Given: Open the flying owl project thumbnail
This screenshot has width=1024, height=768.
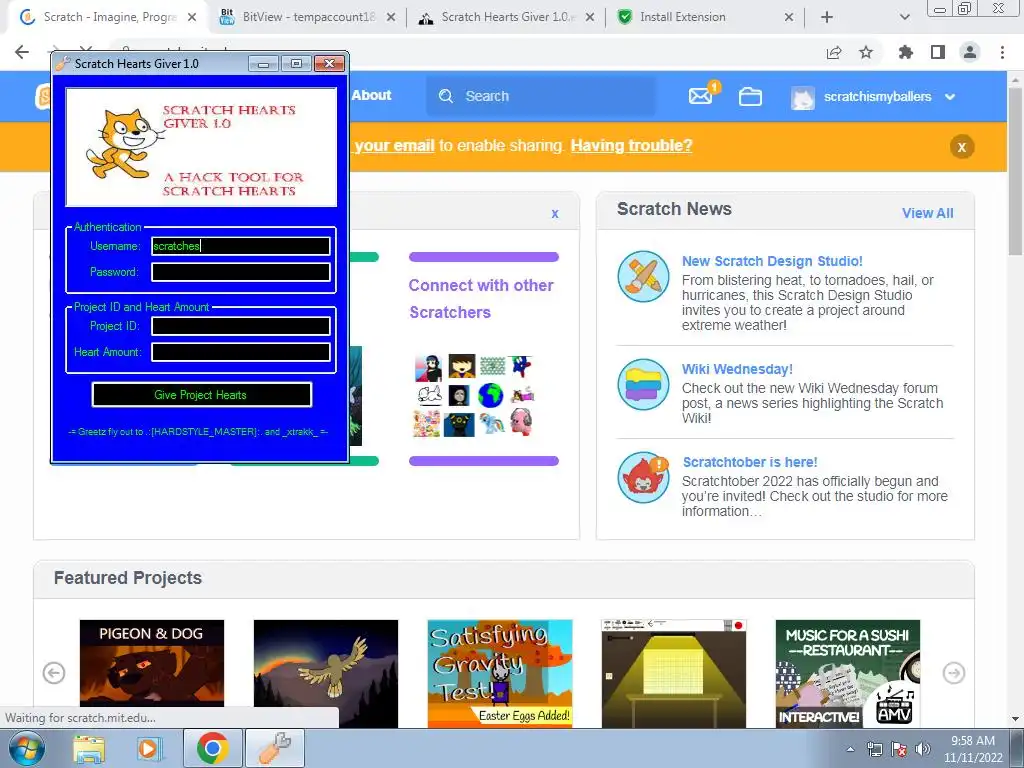Looking at the screenshot, I should point(326,673).
